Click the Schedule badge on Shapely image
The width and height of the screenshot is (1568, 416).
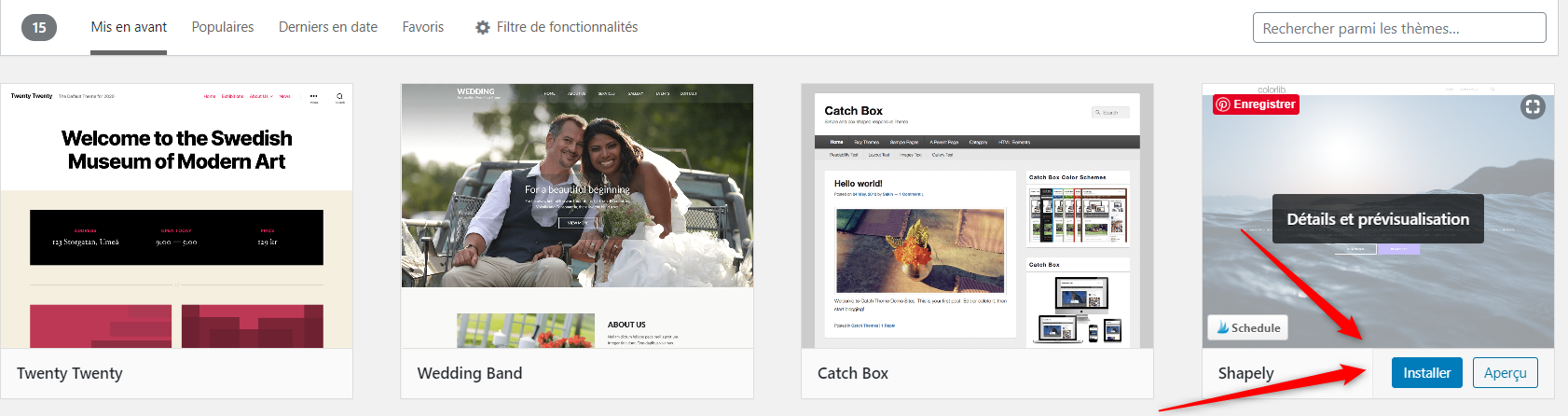[1248, 328]
